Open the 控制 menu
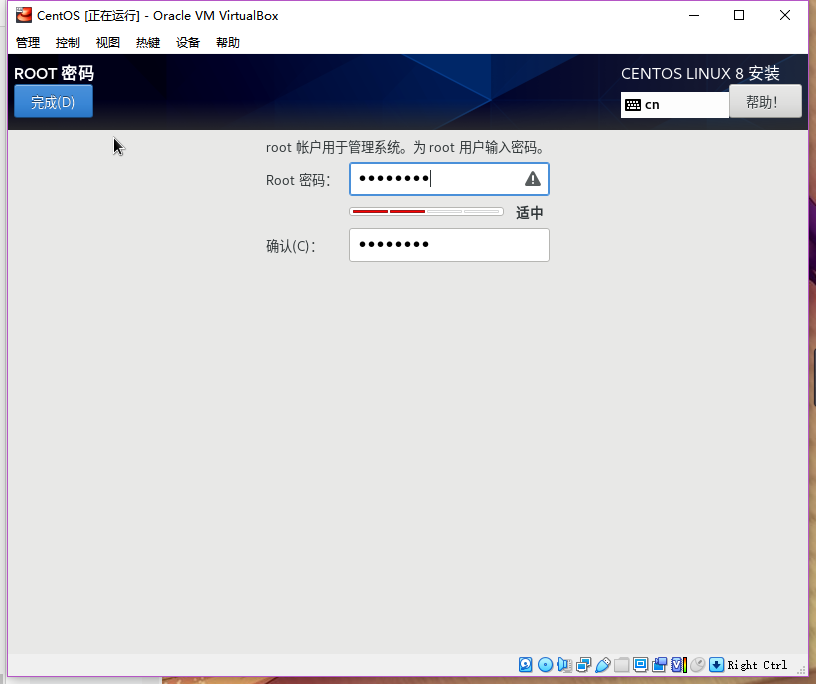The height and width of the screenshot is (684, 816). 68,43
